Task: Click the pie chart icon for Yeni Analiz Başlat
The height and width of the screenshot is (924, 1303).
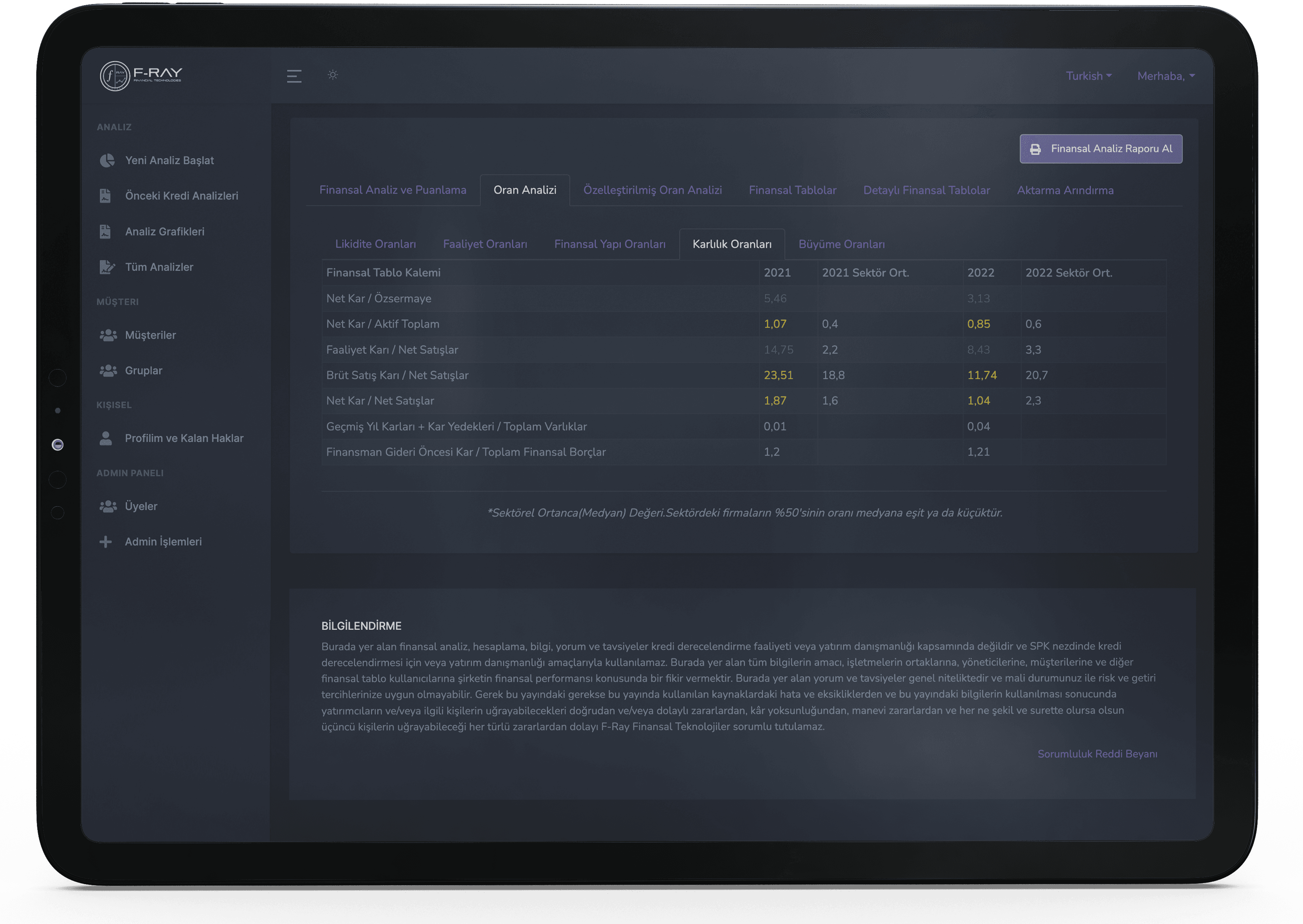Action: tap(107, 160)
